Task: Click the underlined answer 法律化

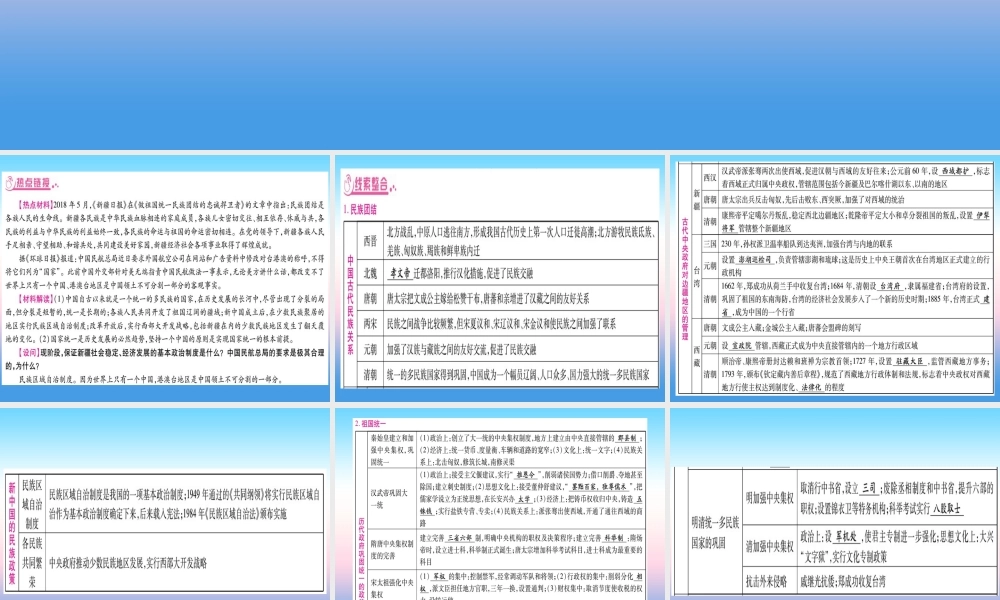Action: tap(812, 386)
